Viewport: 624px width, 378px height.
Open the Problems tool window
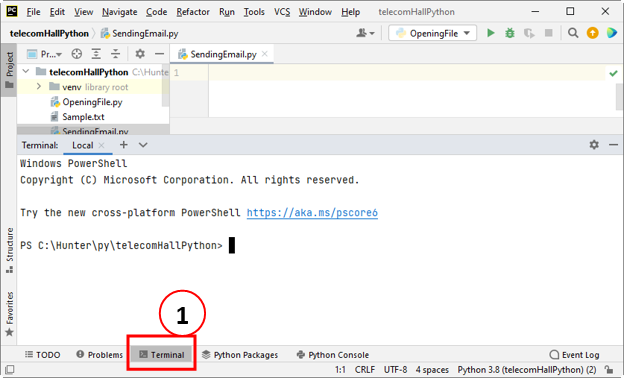tap(100, 355)
